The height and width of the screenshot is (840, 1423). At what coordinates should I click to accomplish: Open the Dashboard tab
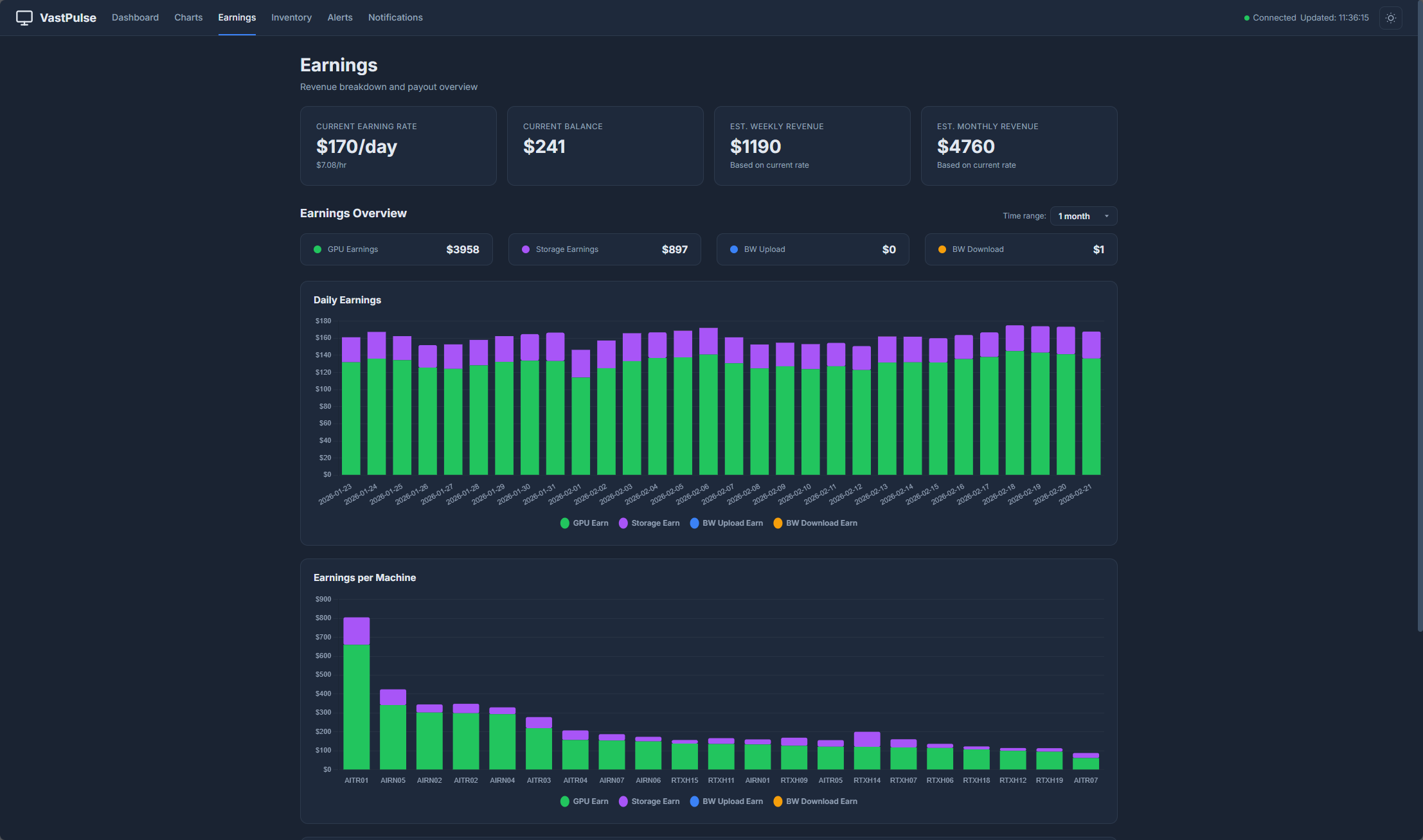(x=135, y=17)
